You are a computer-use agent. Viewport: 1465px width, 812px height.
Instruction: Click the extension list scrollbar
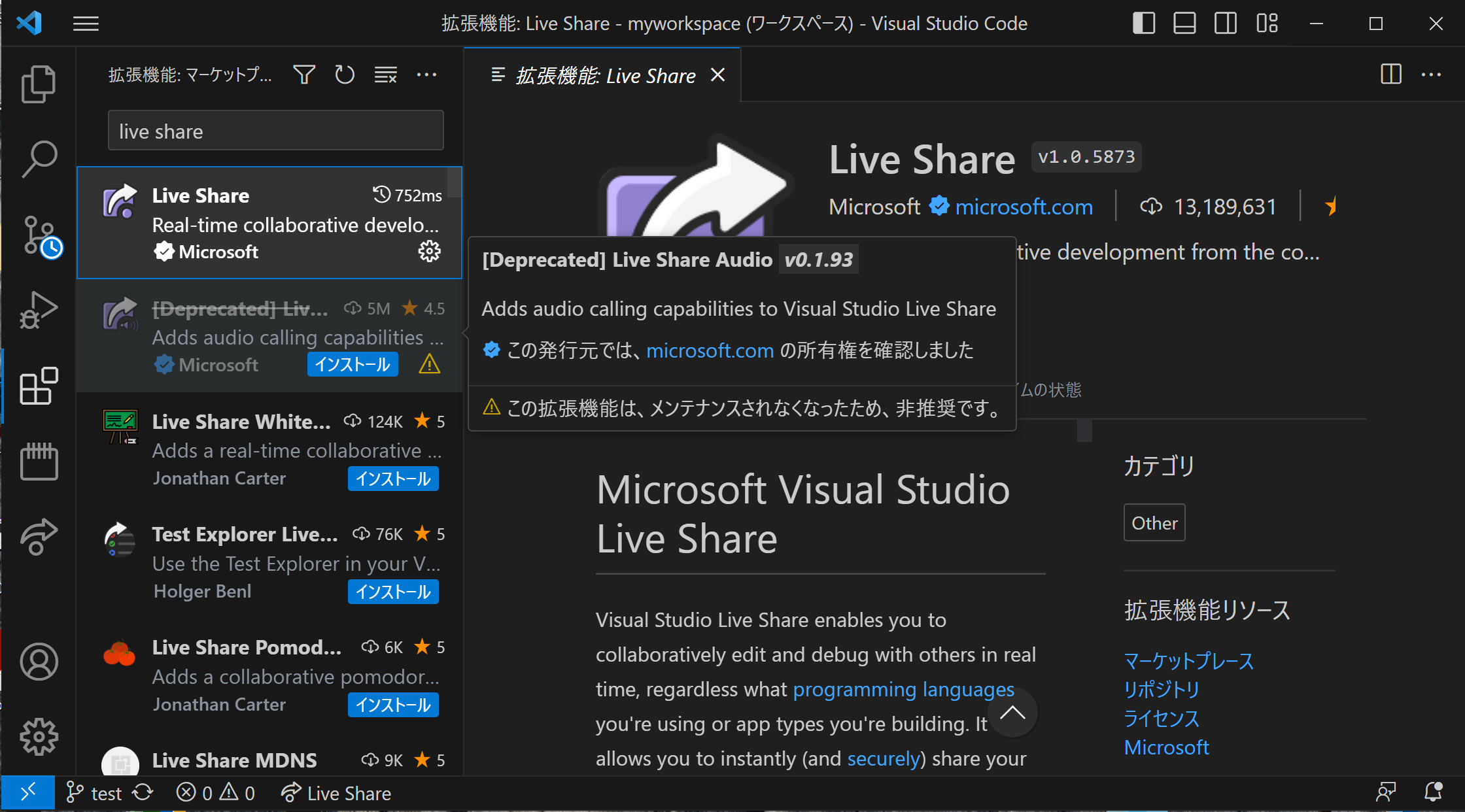click(454, 182)
